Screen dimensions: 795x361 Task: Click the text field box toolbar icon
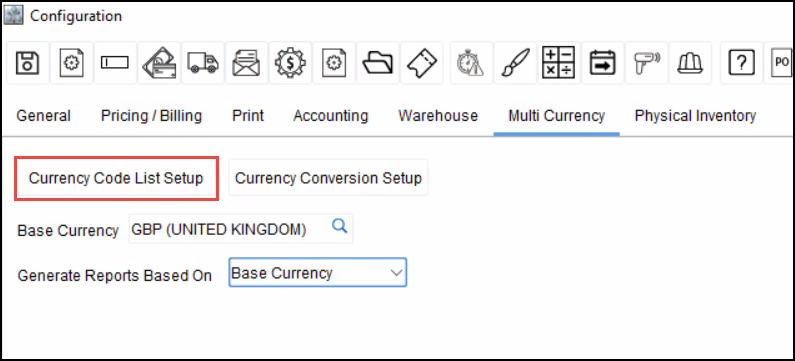(x=115, y=63)
